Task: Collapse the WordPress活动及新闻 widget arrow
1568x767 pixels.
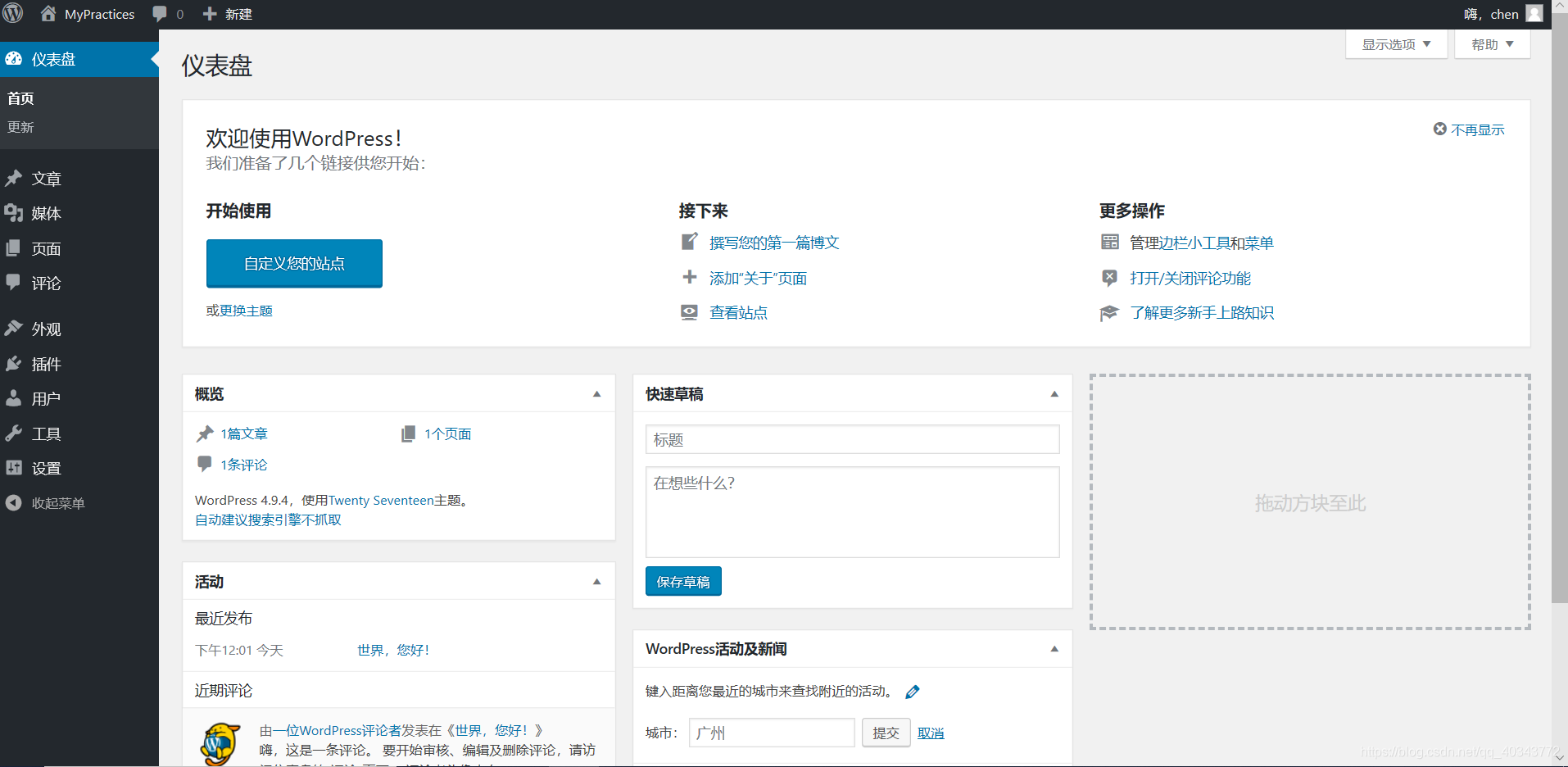Action: pyautogui.click(x=1054, y=649)
